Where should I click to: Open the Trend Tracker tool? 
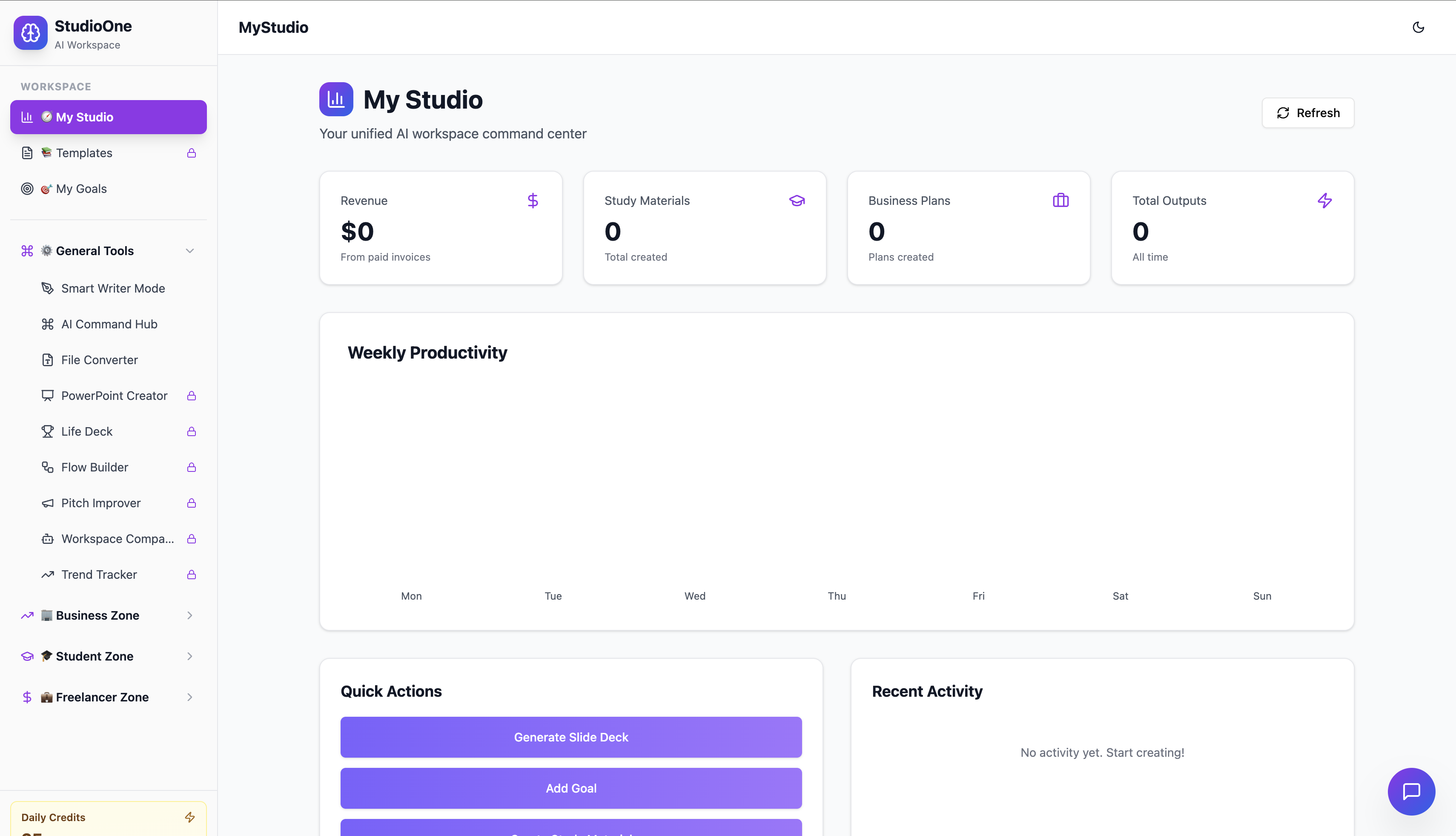pyautogui.click(x=99, y=574)
